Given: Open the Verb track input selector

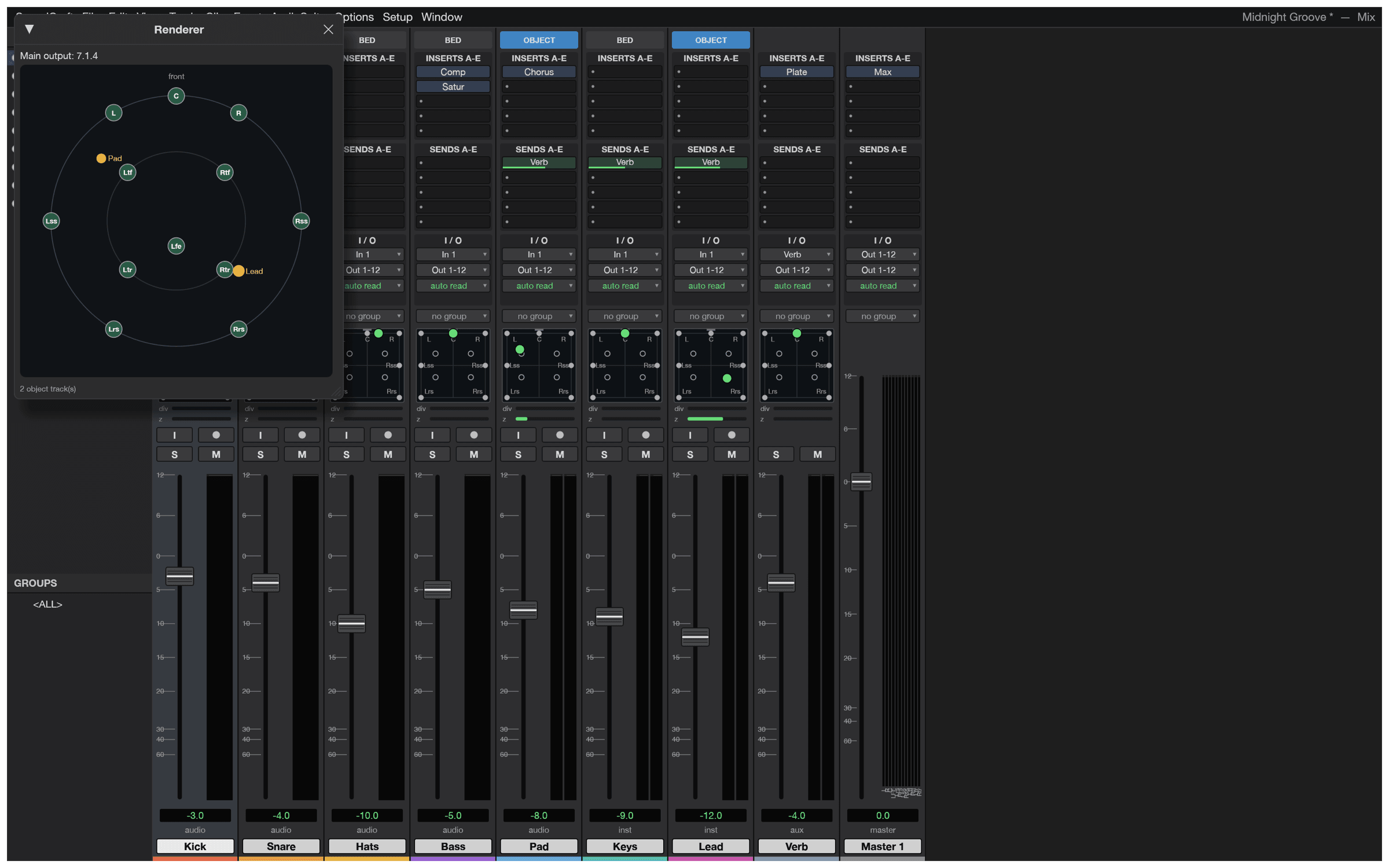Looking at the screenshot, I should pos(797,255).
